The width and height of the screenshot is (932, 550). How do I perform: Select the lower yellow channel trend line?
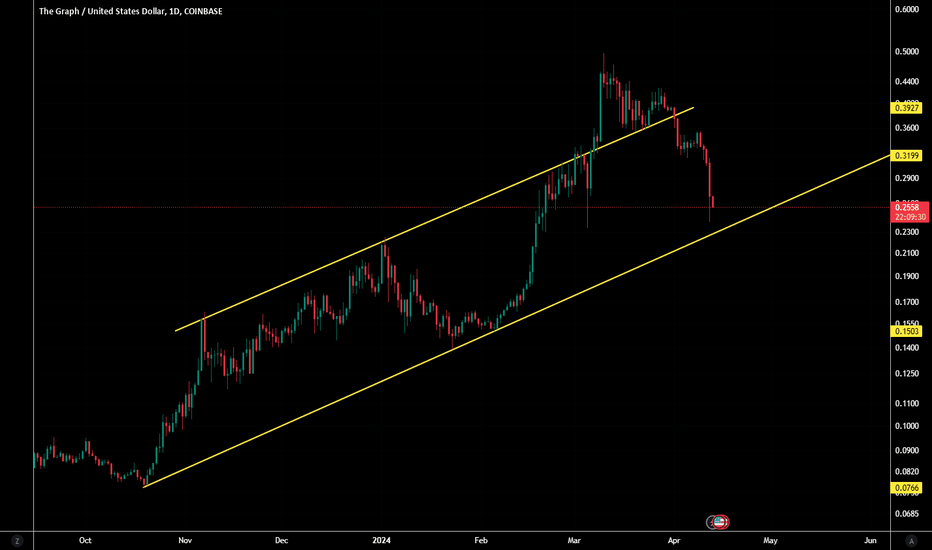click(517, 321)
